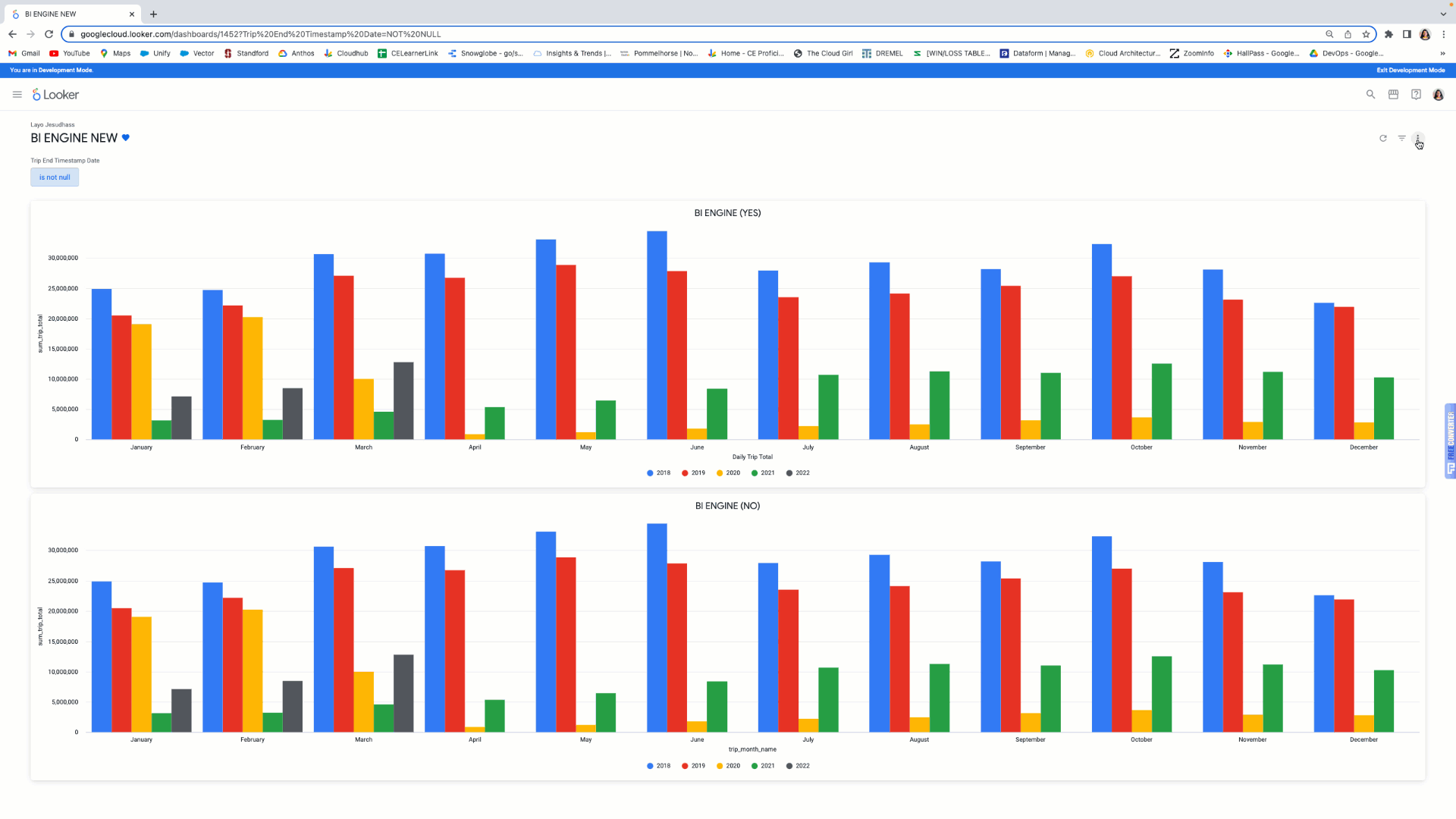Open The Cloud Girl bookmark
Screen dimensions: 1456x819
[x=824, y=53]
